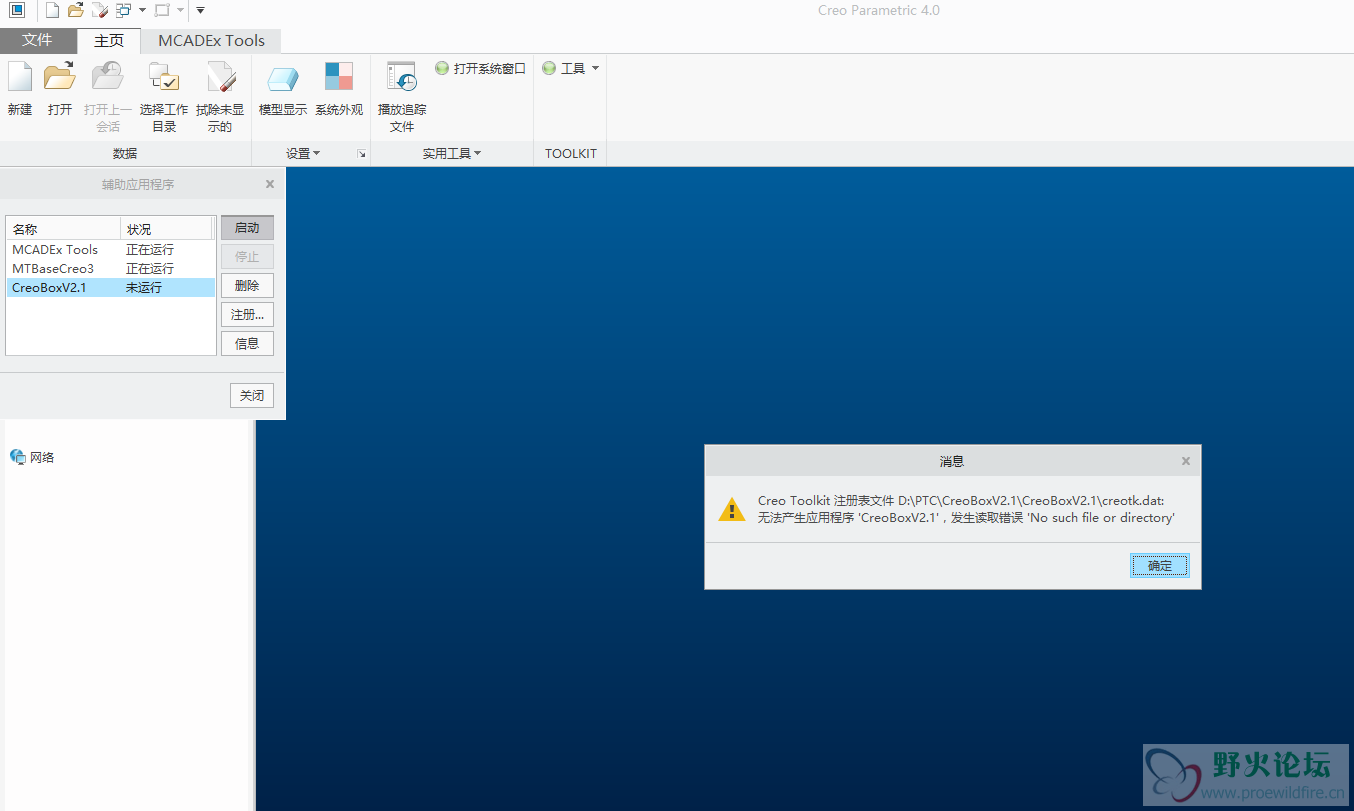Click the 状况 column header
1354x811 pixels.
point(166,229)
